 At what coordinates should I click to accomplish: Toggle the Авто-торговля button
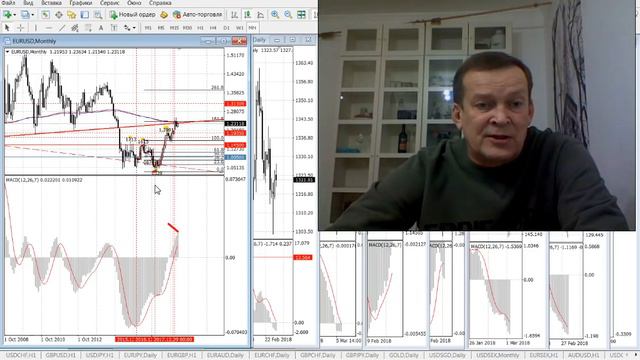[x=198, y=15]
